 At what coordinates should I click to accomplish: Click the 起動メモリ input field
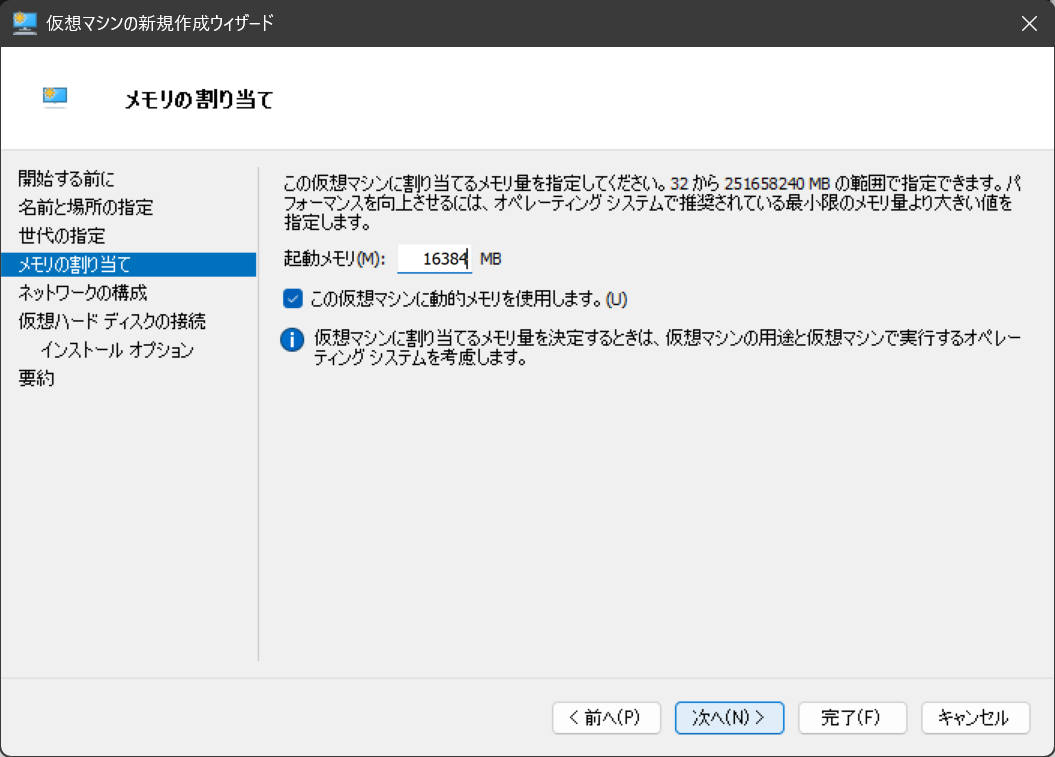pos(434,259)
